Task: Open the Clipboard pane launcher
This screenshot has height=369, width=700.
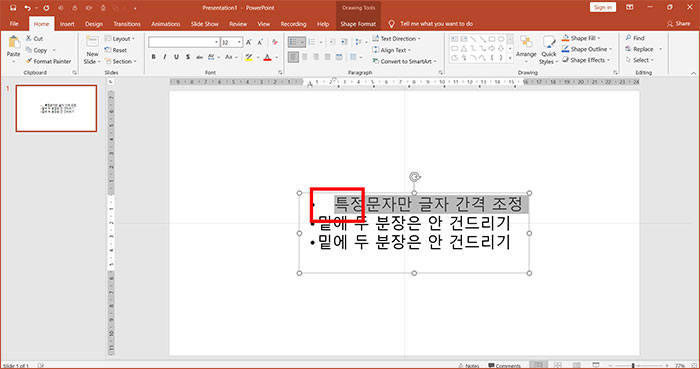Action: [x=75, y=72]
